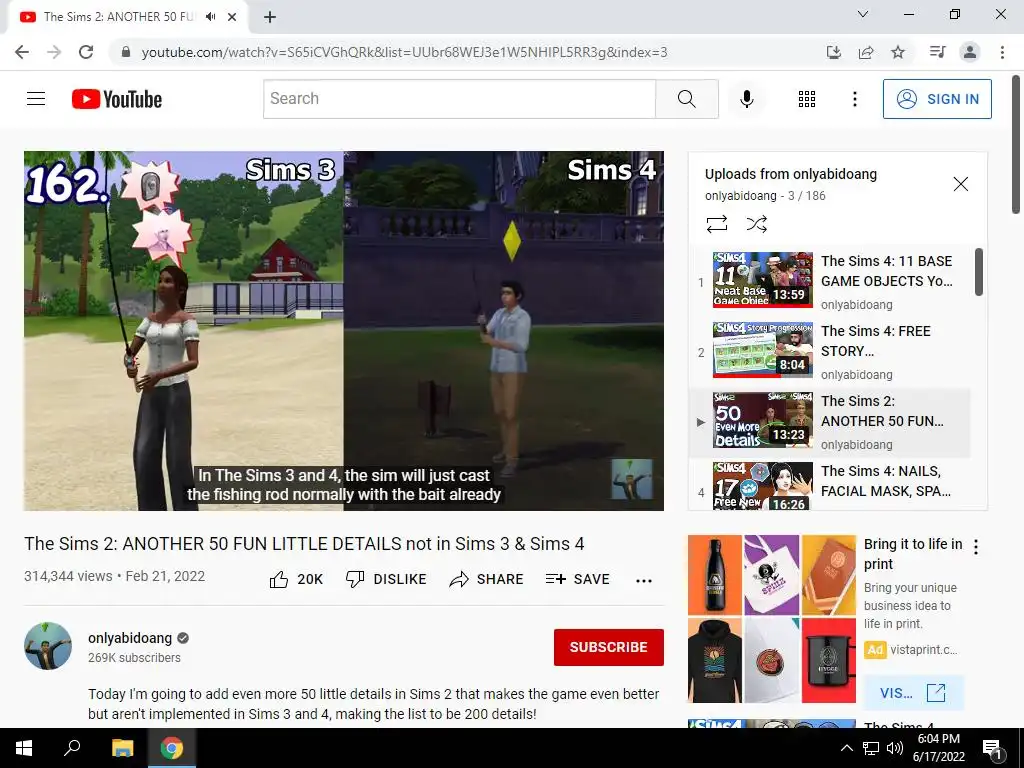Open the onlyabidoang channel name link
The height and width of the screenshot is (768, 1024).
(130, 638)
